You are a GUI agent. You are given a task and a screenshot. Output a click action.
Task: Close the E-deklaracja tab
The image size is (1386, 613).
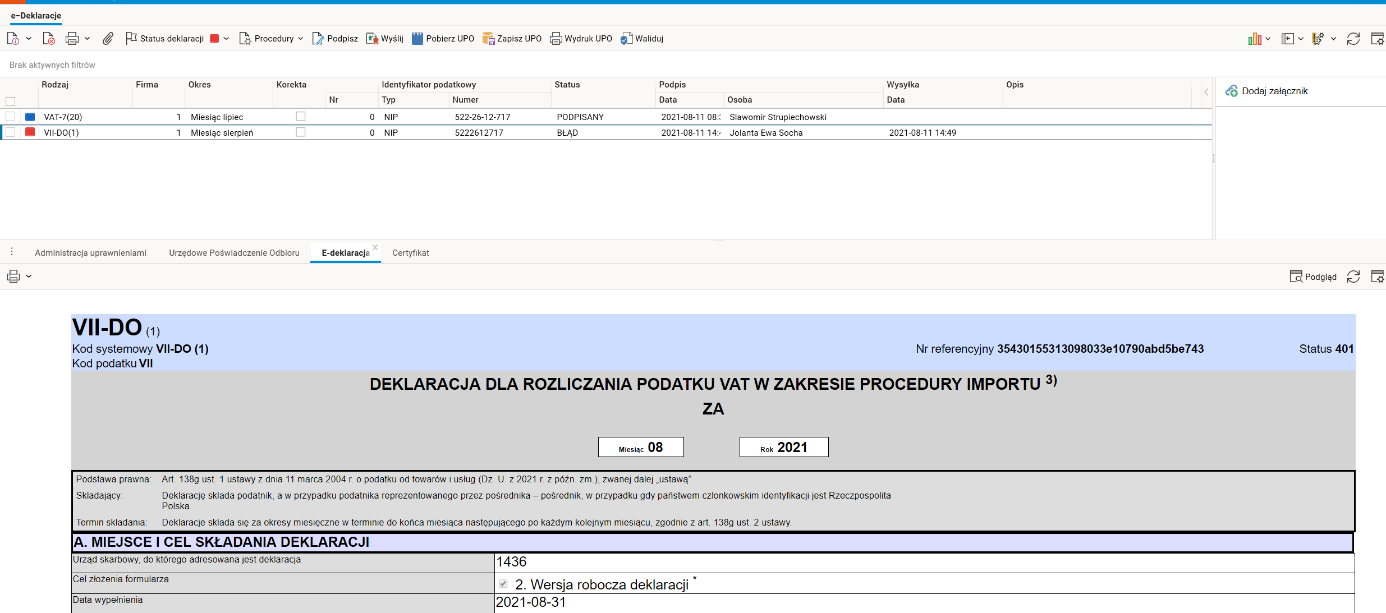click(375, 247)
